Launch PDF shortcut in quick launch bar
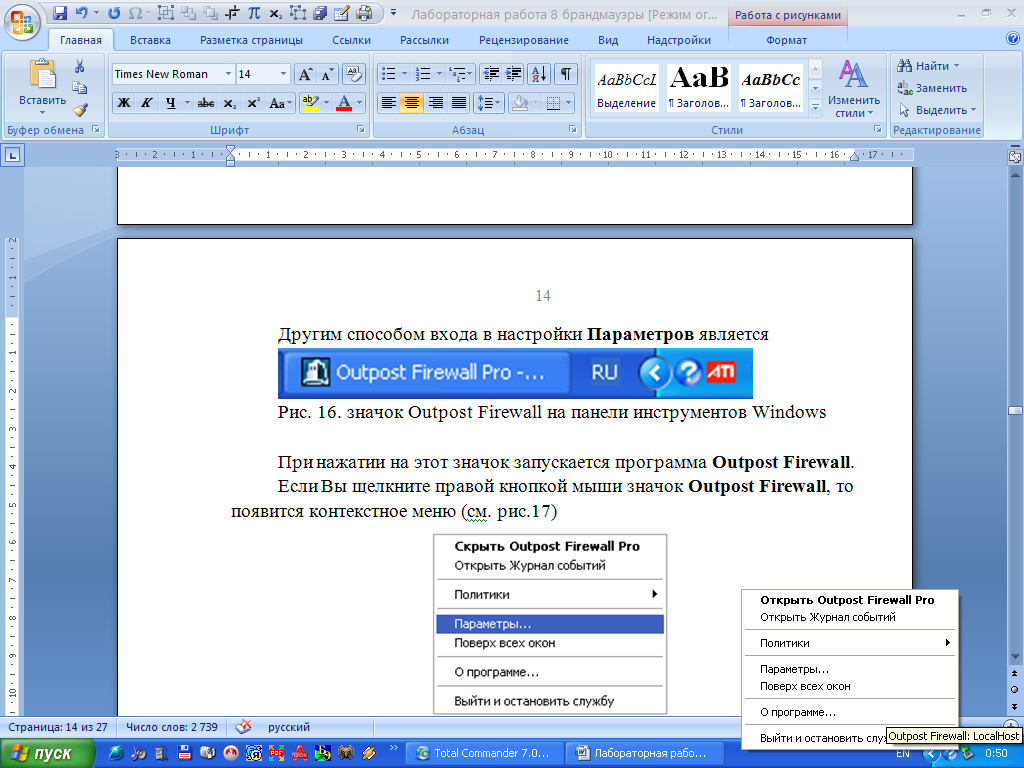Viewport: 1024px width, 768px height. tap(276, 753)
